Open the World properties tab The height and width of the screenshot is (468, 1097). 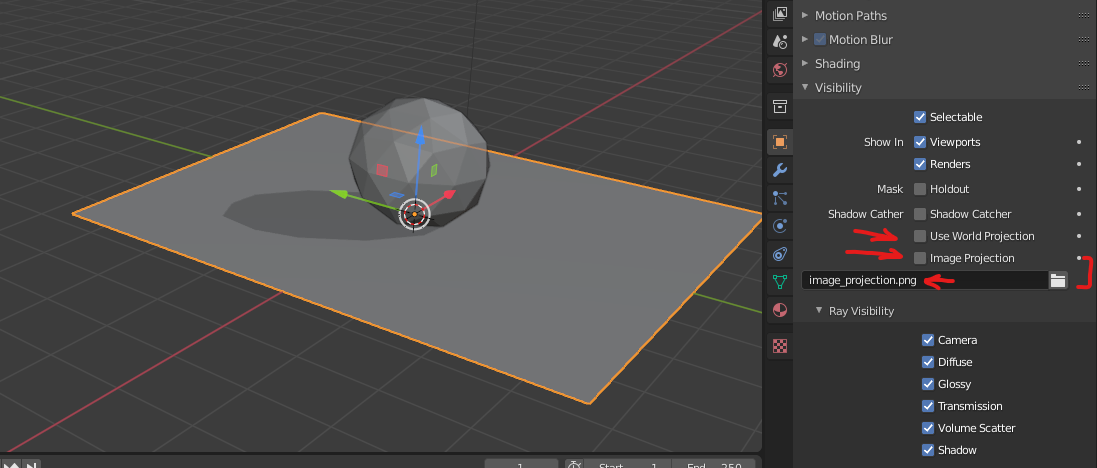(779, 69)
